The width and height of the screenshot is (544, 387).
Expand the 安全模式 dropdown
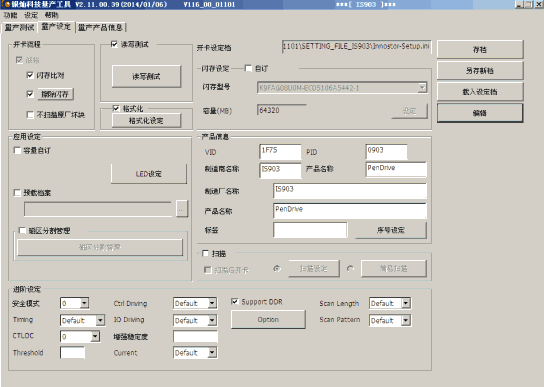85,303
